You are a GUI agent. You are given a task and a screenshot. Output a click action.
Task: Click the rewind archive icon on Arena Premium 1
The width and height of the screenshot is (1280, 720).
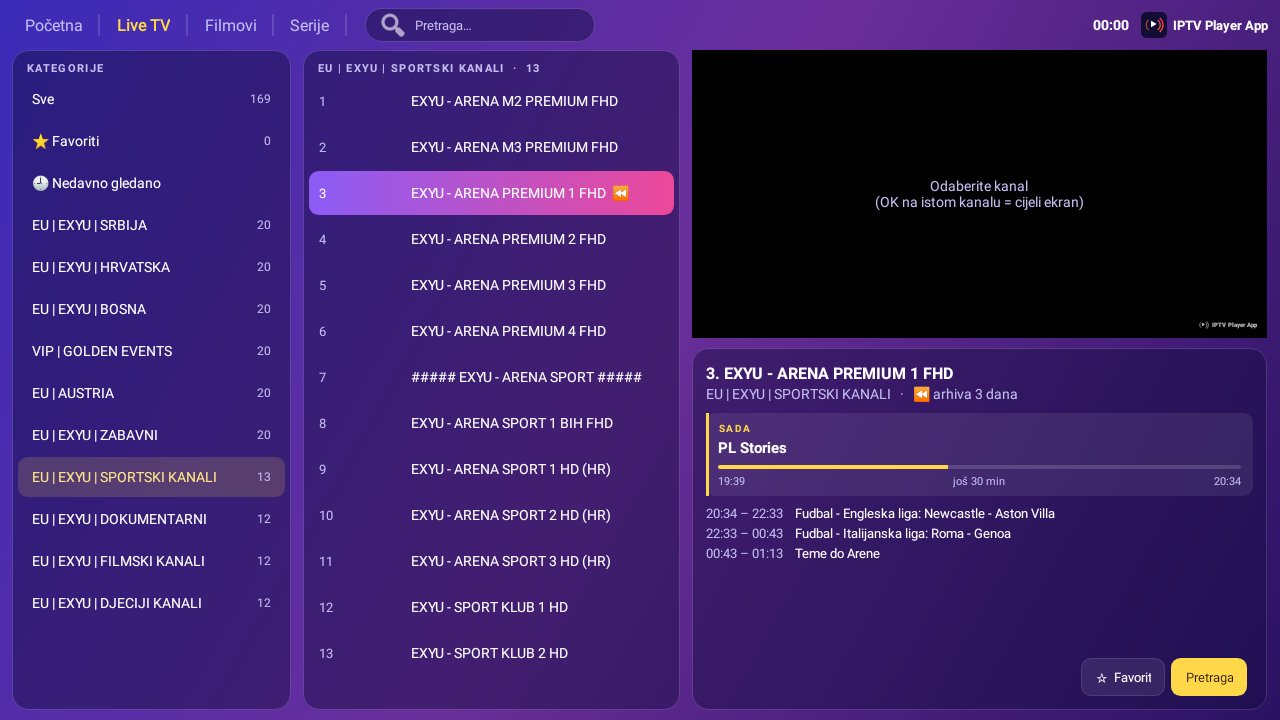[x=621, y=193]
